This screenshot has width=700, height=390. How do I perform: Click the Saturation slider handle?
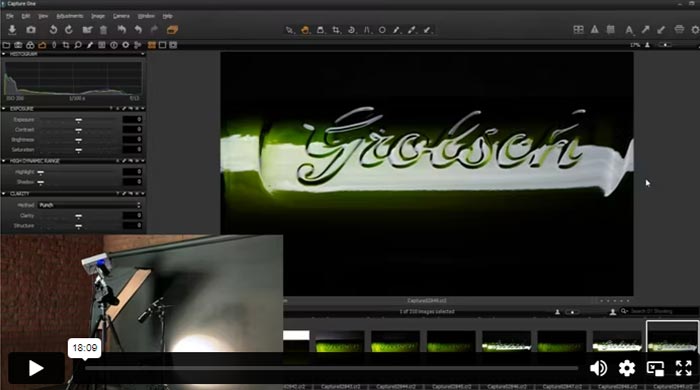(79, 150)
